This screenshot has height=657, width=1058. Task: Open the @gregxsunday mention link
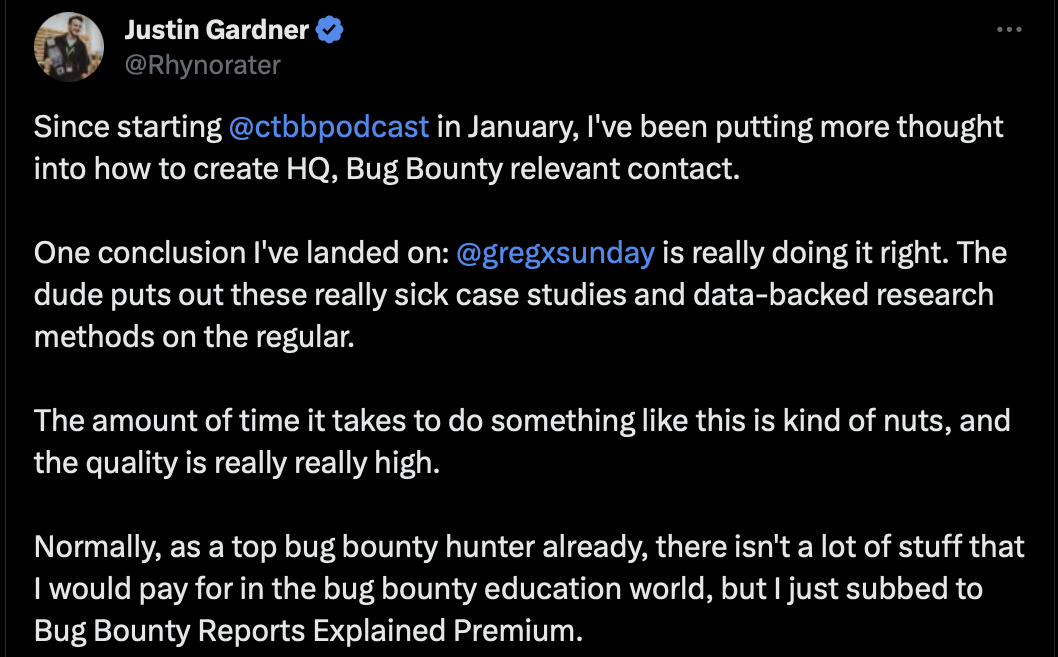coord(555,253)
